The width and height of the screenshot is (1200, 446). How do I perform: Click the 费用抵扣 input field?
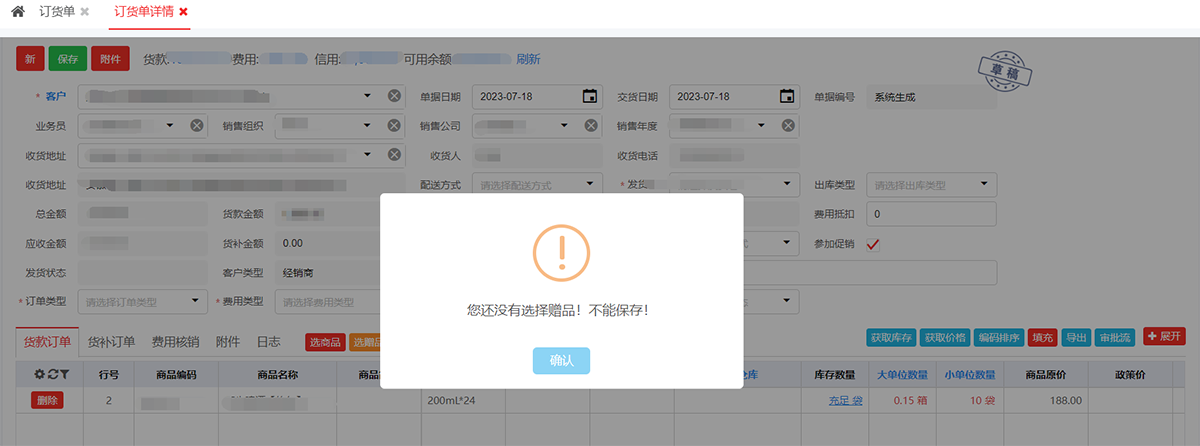click(931, 214)
